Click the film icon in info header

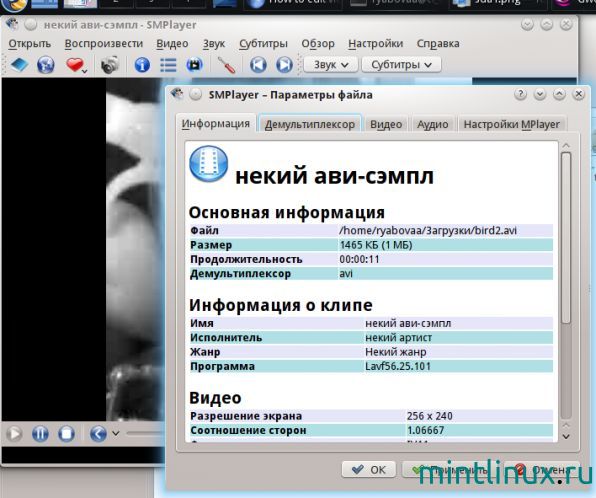click(208, 164)
